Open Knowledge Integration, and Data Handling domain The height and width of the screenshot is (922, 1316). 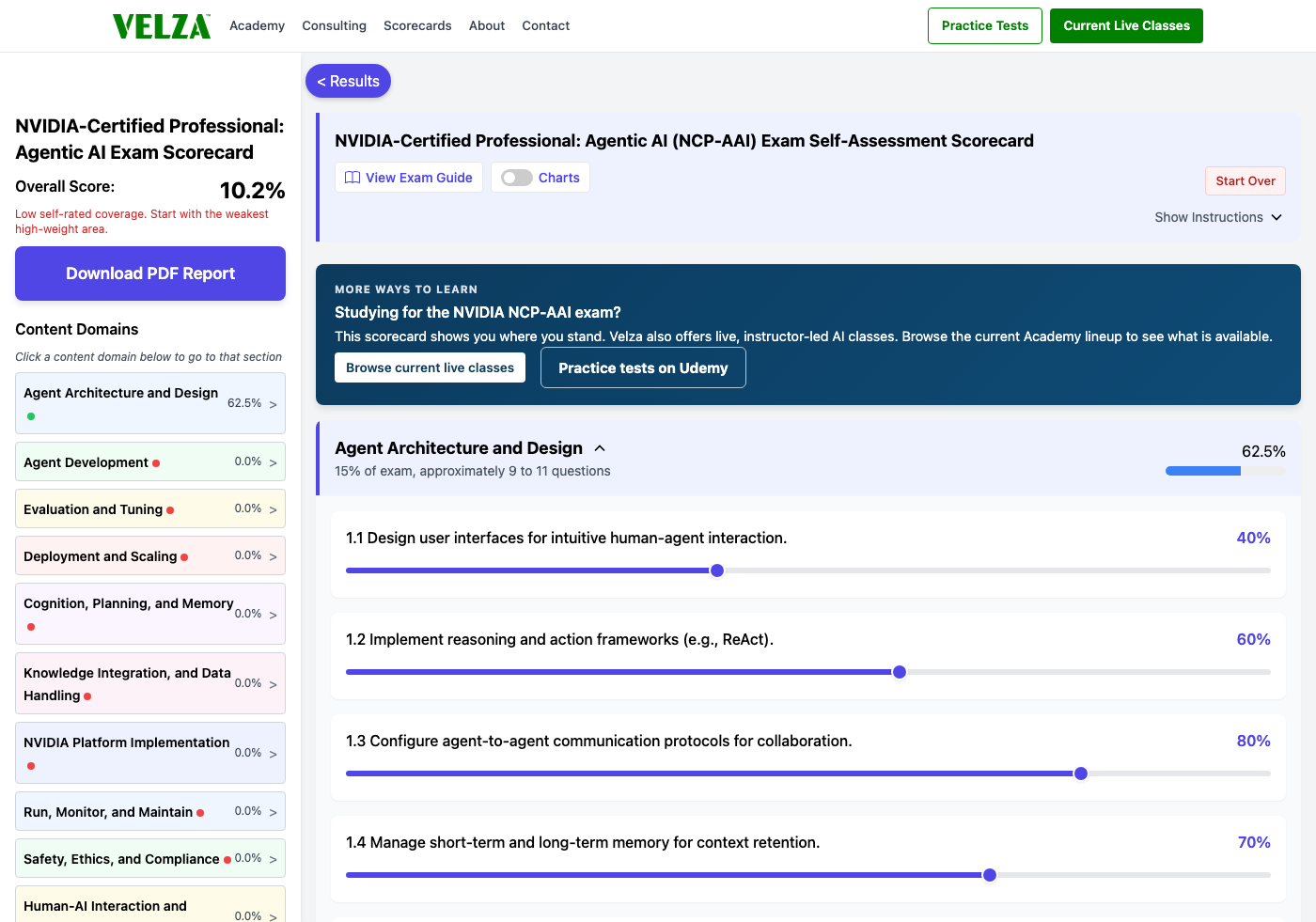click(150, 683)
